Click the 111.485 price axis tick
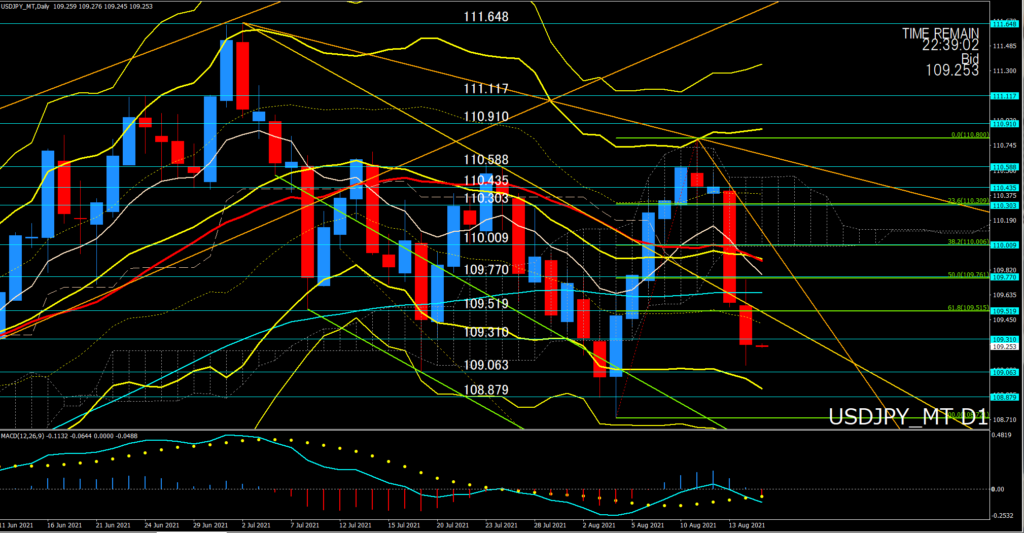This screenshot has width=1024, height=533. pyautogui.click(x=1004, y=46)
